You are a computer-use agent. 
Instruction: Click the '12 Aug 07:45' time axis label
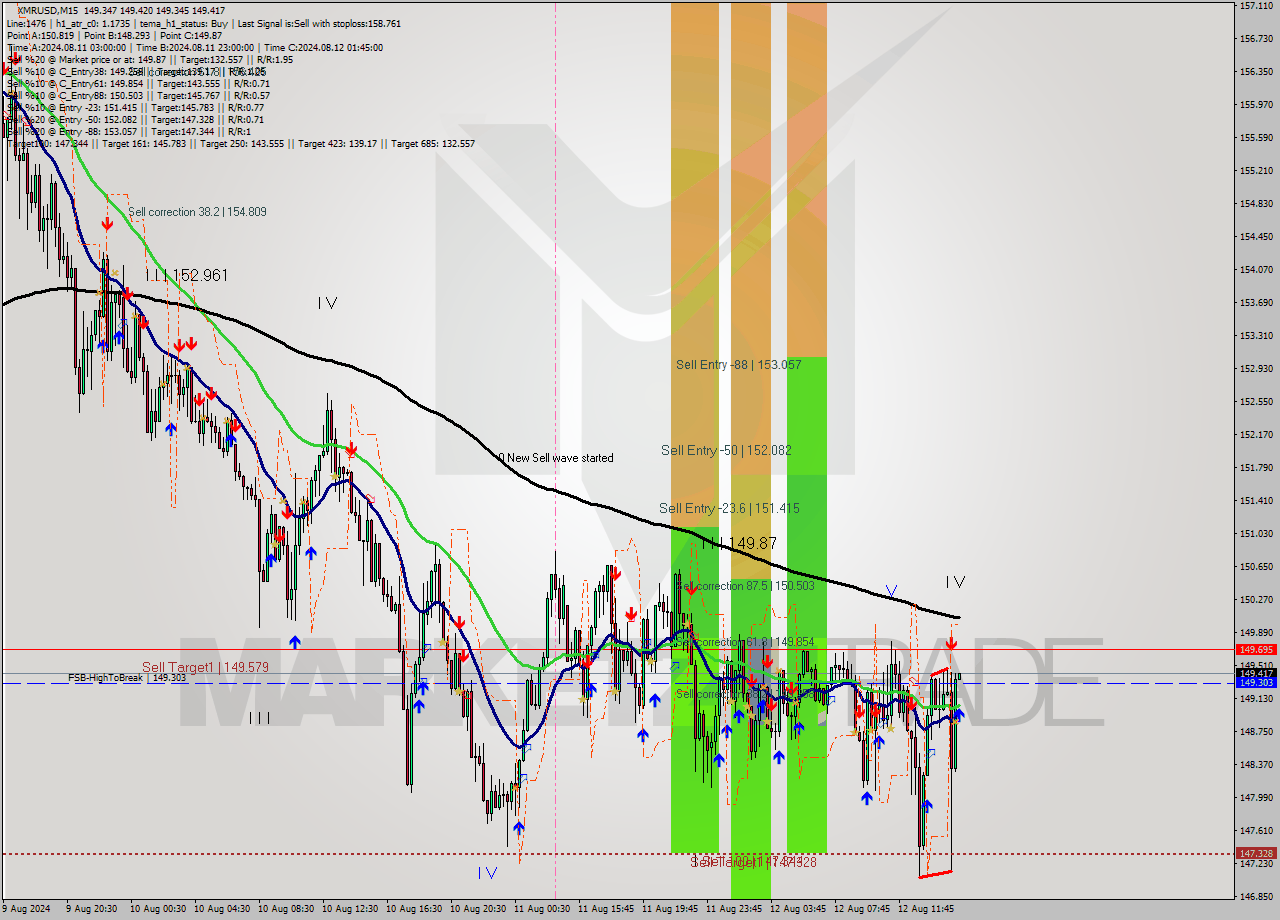tap(862, 910)
